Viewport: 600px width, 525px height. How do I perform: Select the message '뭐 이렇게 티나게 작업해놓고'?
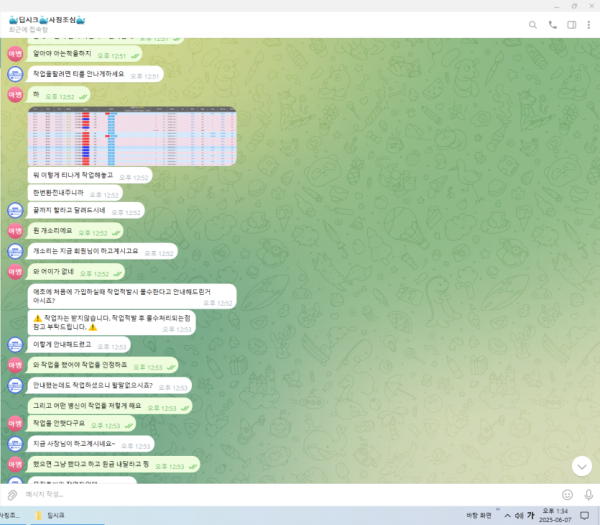coord(90,176)
